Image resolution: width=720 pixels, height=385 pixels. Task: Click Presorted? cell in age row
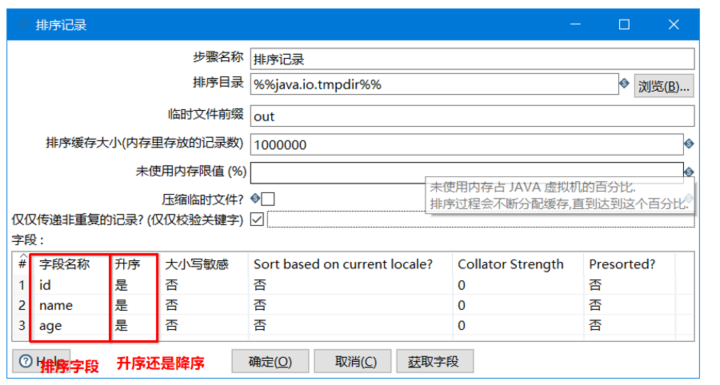click(x=630, y=325)
